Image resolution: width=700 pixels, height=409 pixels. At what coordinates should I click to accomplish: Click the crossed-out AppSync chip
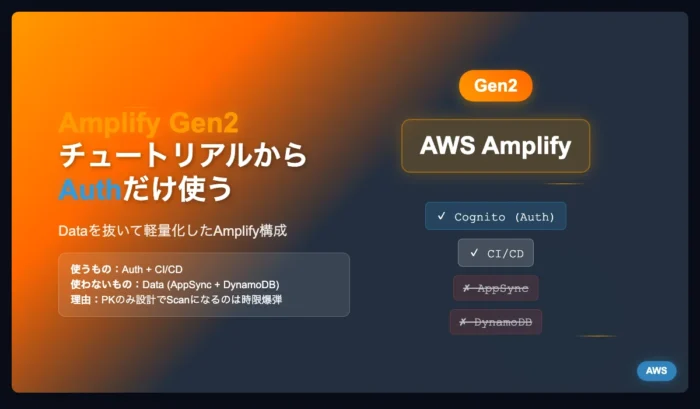coord(496,288)
